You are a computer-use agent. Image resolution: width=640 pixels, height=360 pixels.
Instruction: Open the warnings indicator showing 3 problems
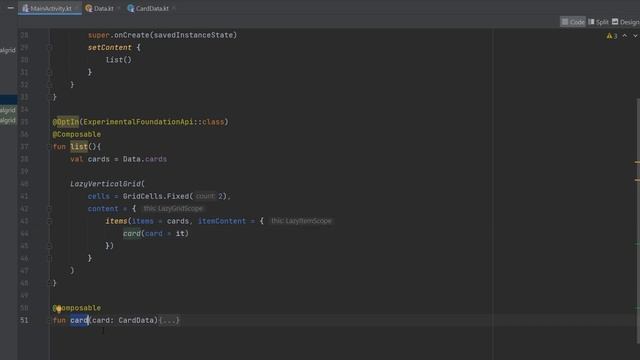pyautogui.click(x=612, y=36)
